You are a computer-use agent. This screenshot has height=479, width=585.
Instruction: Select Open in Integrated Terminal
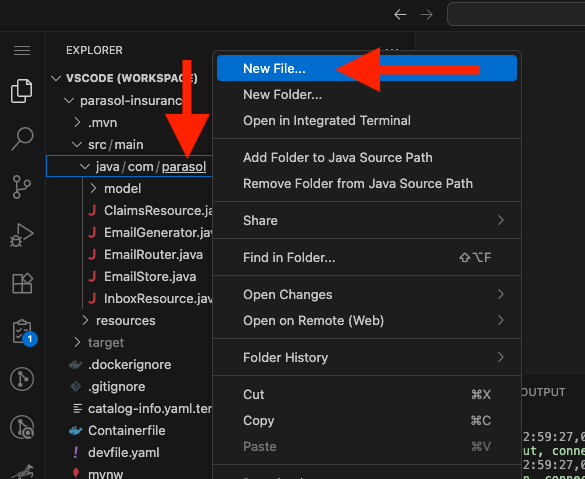click(367, 120)
